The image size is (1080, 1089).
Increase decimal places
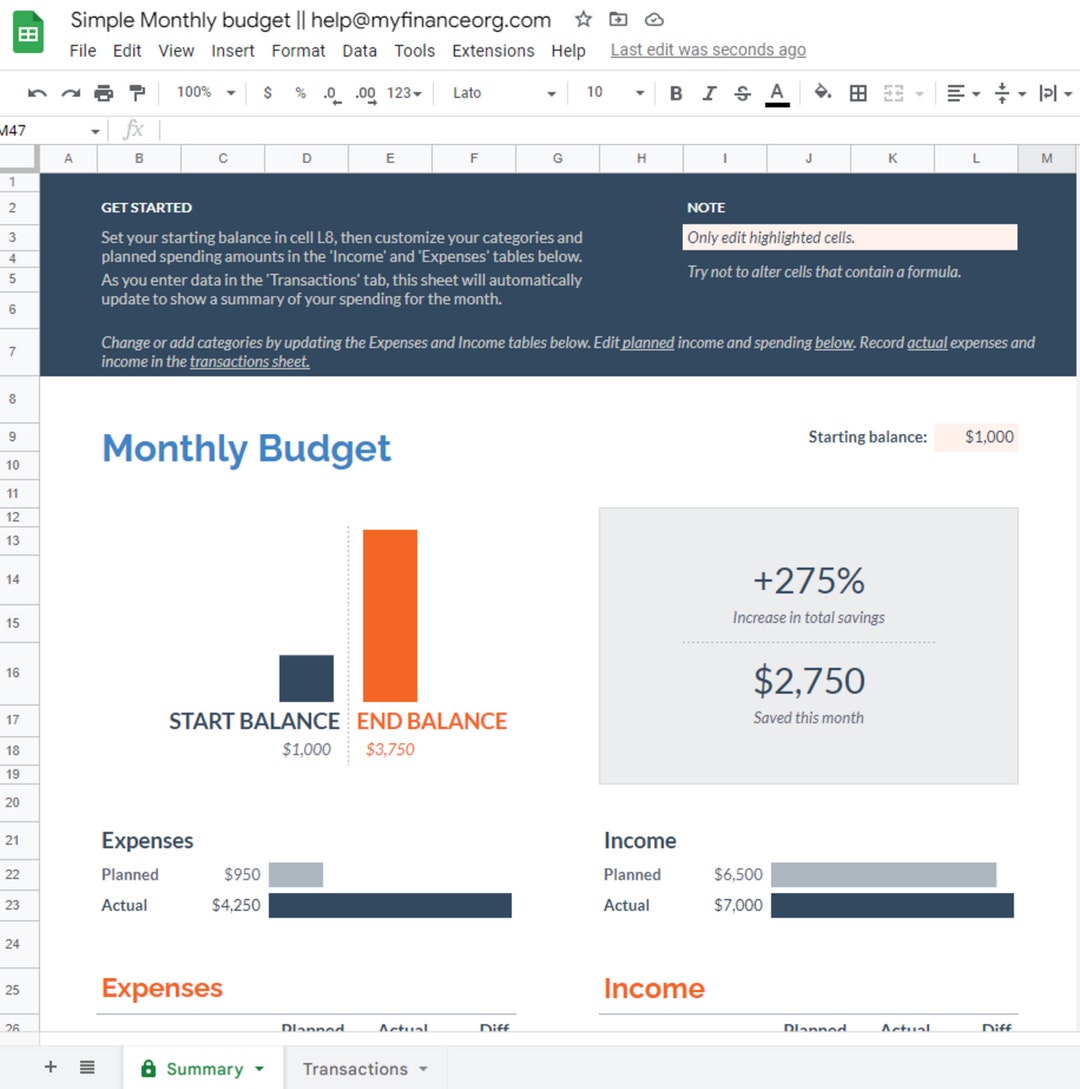click(365, 93)
